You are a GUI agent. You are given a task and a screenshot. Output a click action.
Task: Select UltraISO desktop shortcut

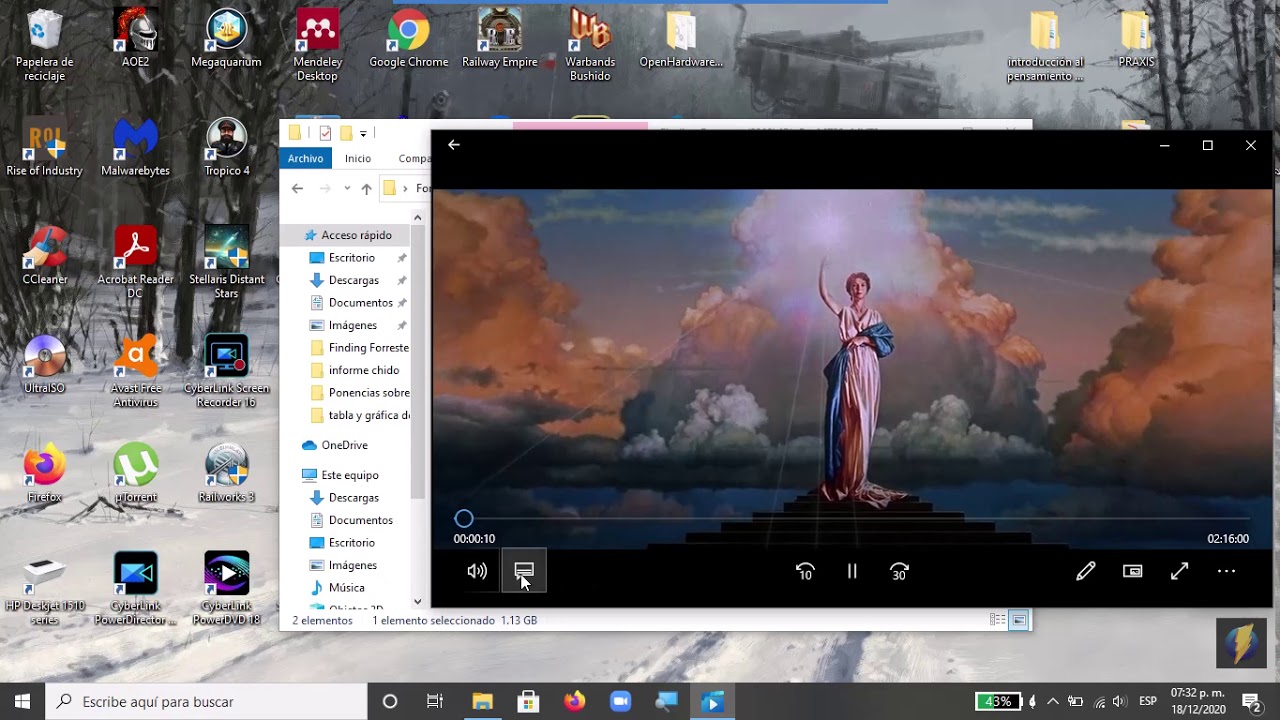tap(45, 365)
